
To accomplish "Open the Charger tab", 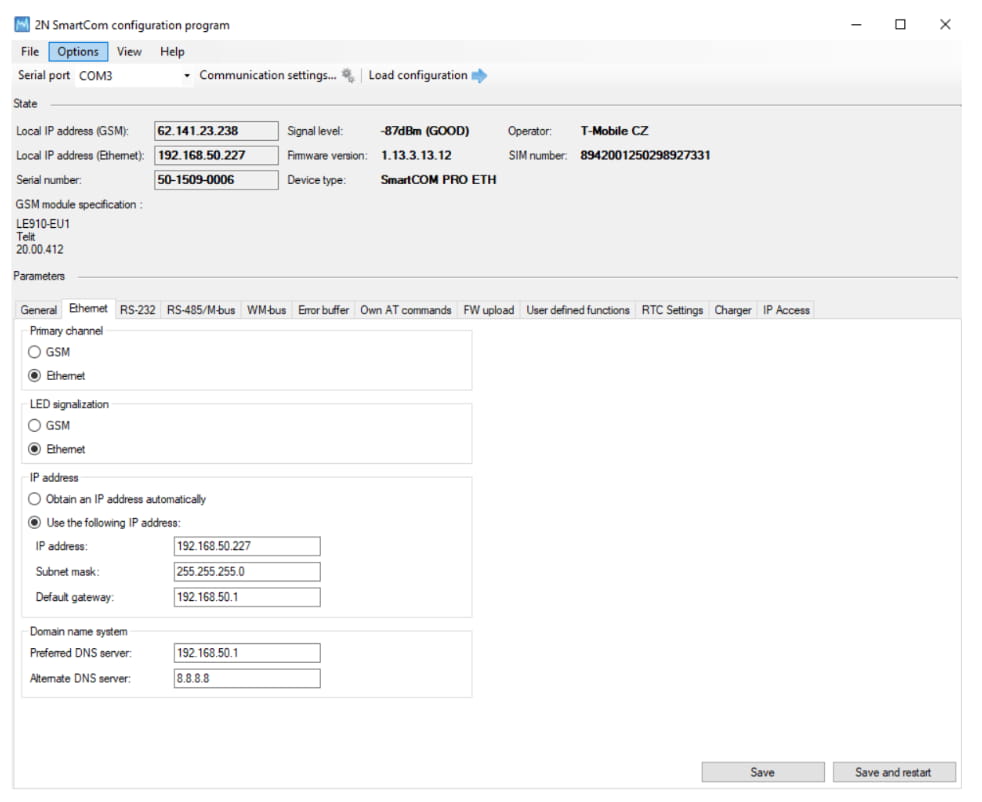I will coord(733,310).
